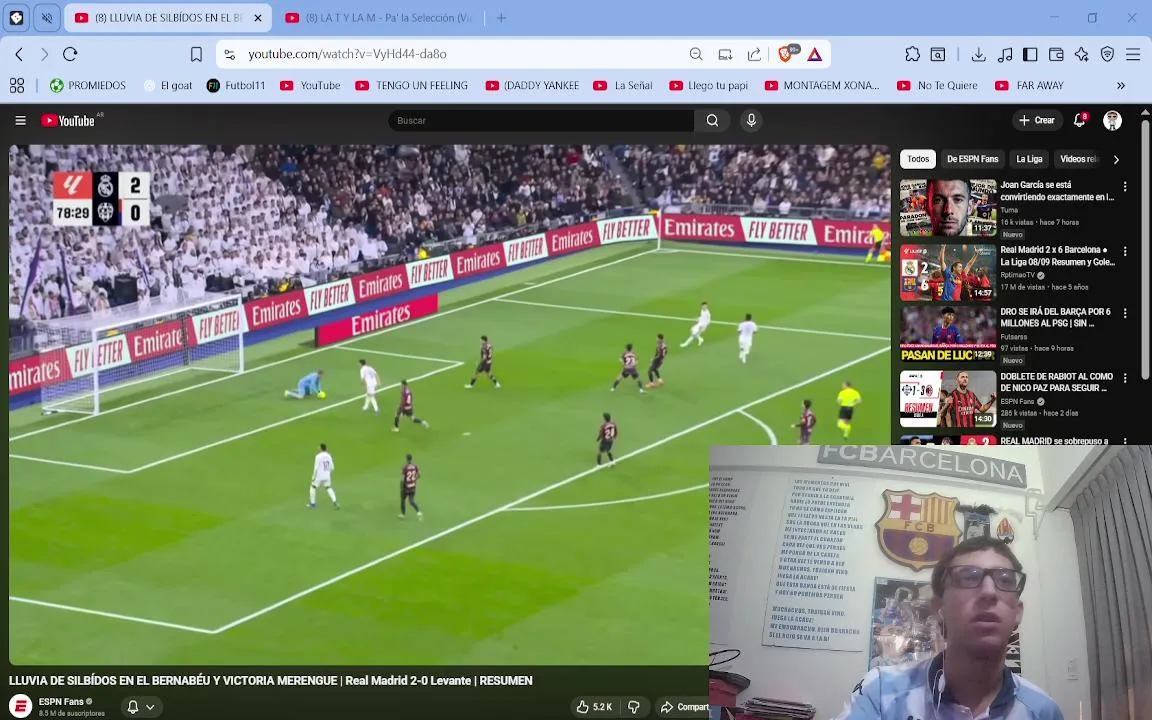1152x720 pixels.
Task: Click the ESPN Fans channel name
Action: [x=60, y=702]
